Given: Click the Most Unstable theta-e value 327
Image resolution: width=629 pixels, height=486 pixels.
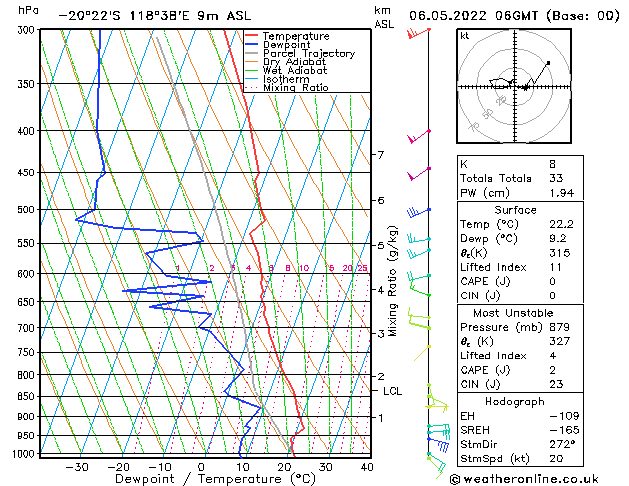Looking at the screenshot, I should click(560, 341).
